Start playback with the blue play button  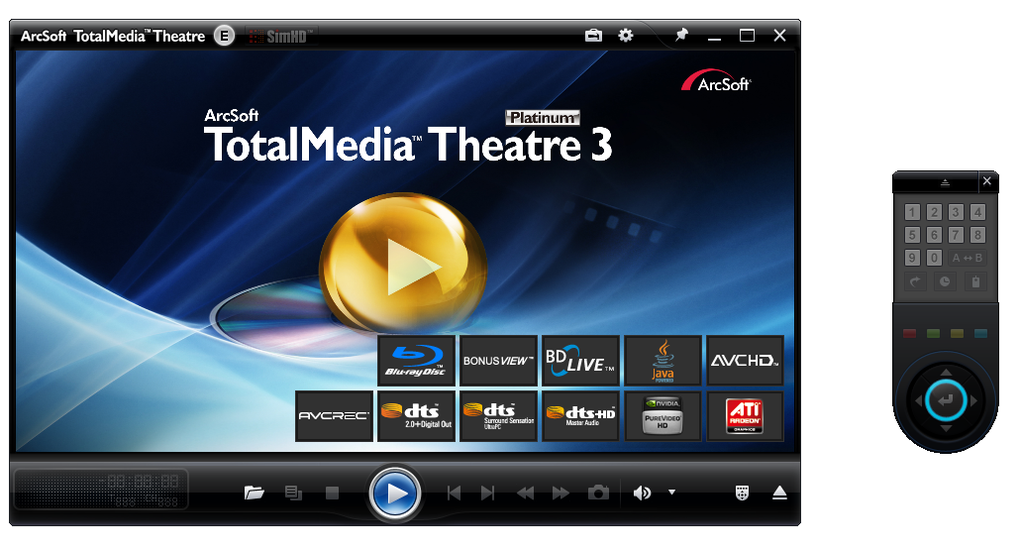click(x=394, y=493)
